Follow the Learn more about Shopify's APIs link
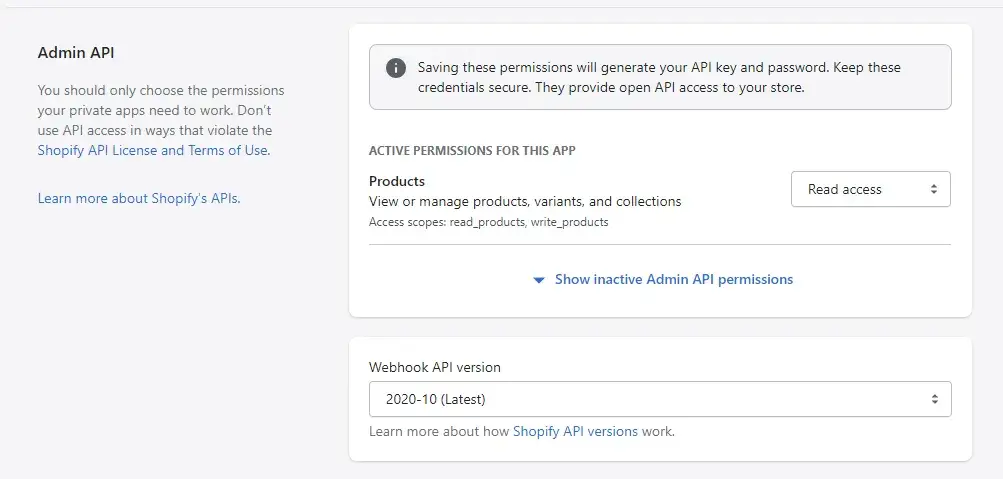The image size is (1003, 479). [x=139, y=198]
